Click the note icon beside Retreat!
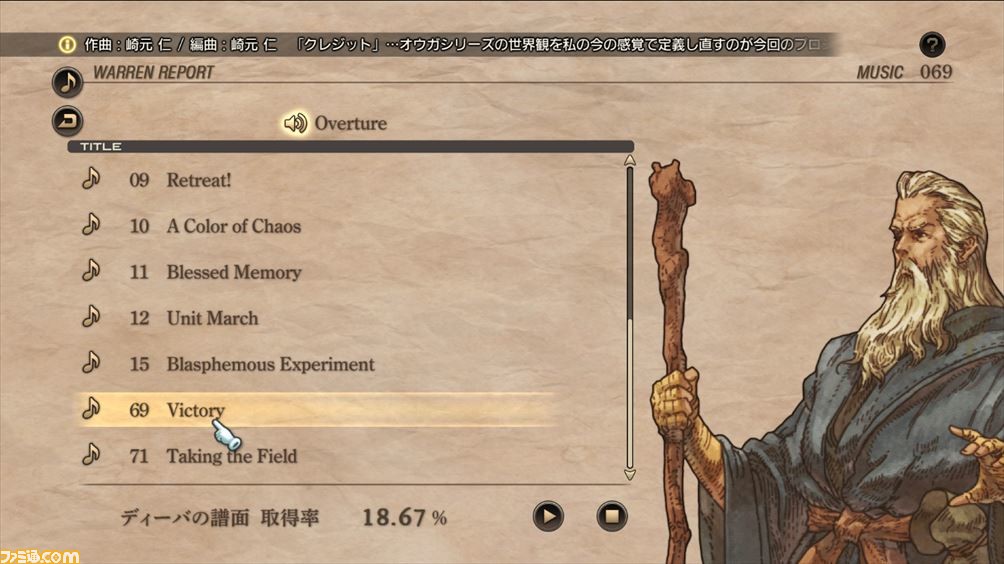1004x564 pixels. [91, 179]
